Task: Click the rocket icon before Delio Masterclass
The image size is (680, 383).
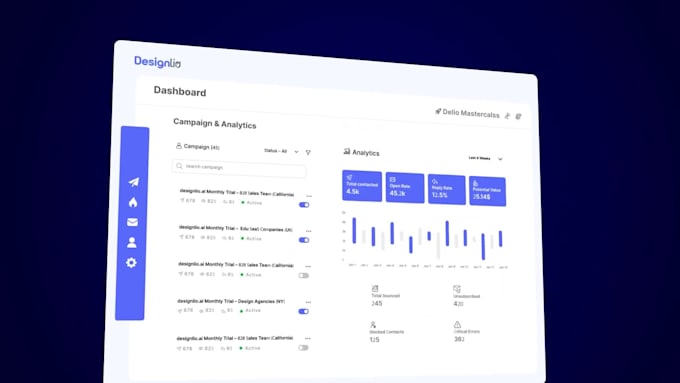Action: tap(438, 111)
